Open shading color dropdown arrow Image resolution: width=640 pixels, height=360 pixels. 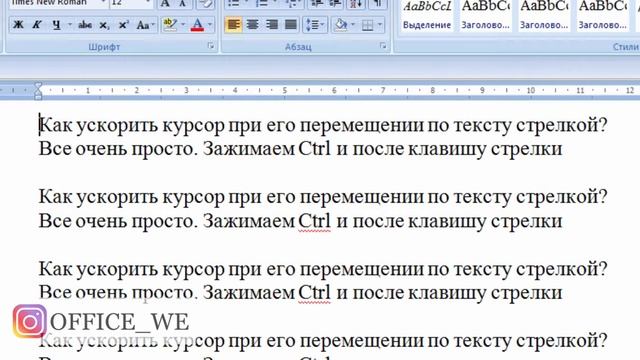point(353,25)
